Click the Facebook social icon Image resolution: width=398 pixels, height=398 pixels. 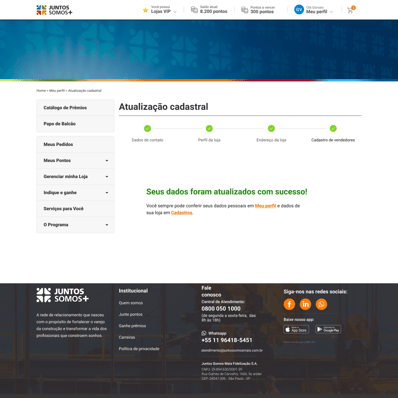tap(289, 304)
